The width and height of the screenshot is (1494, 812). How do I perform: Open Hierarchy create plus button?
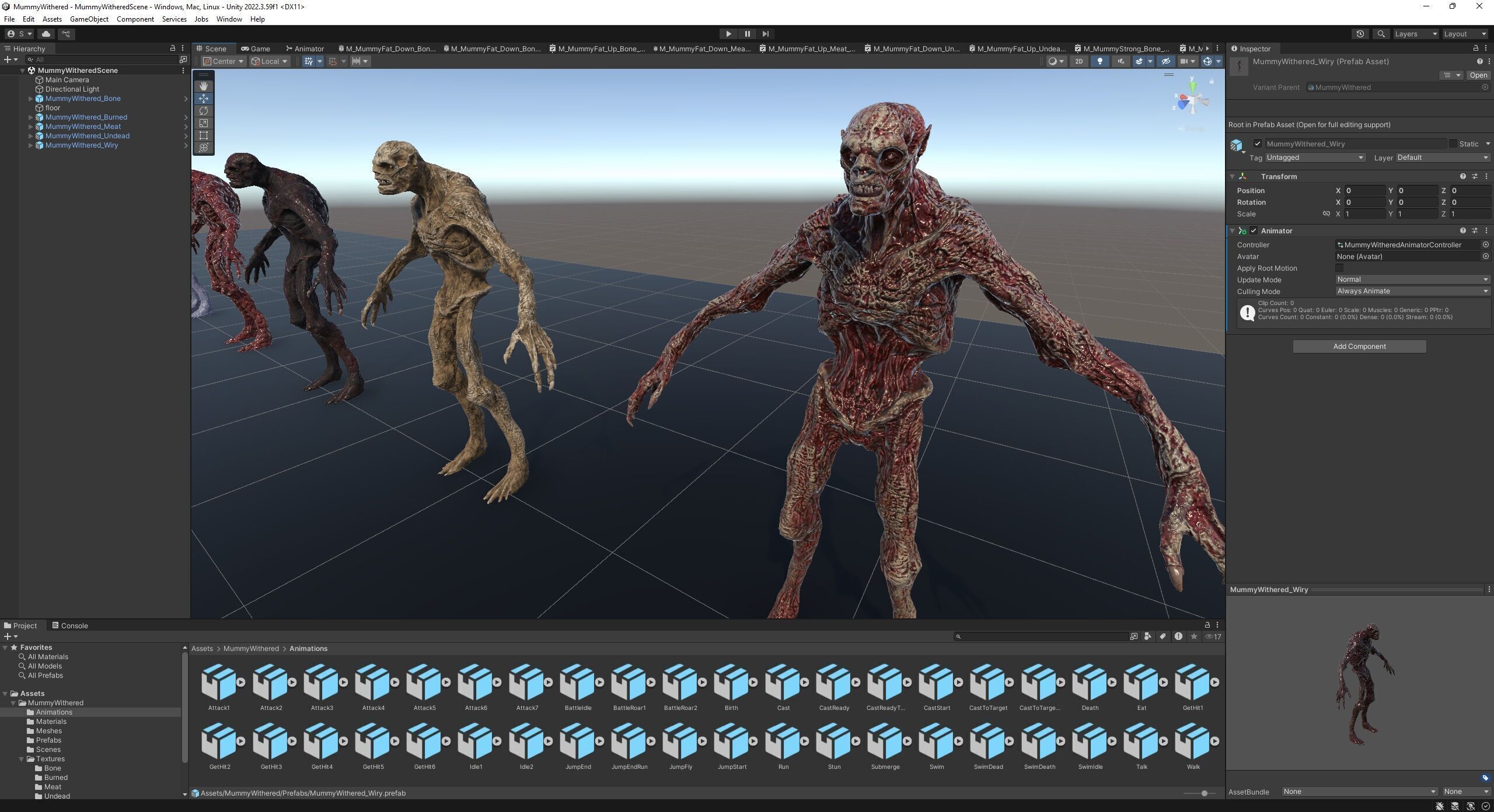[x=10, y=60]
